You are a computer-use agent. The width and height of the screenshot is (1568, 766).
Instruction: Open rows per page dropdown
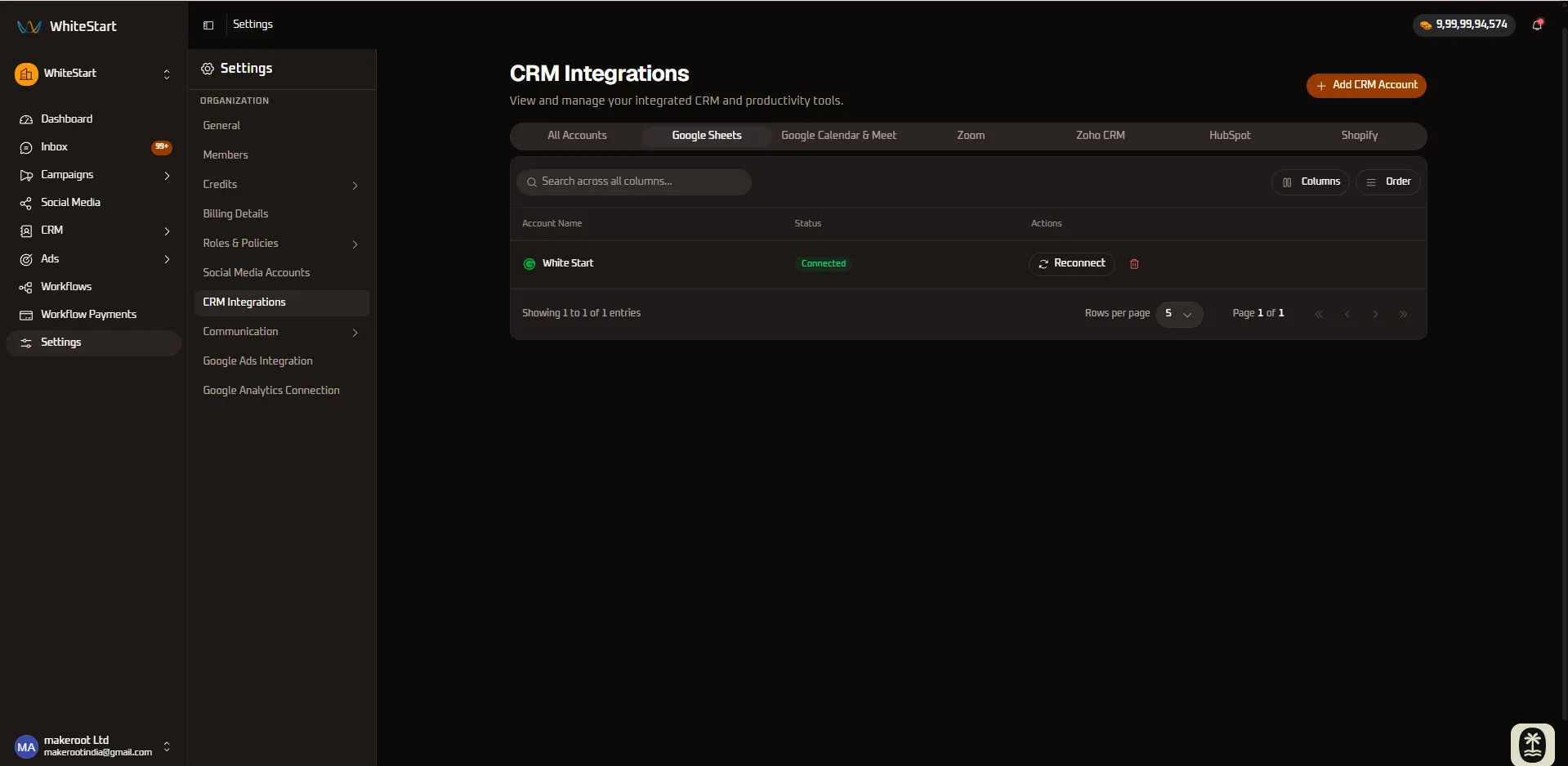coord(1179,314)
